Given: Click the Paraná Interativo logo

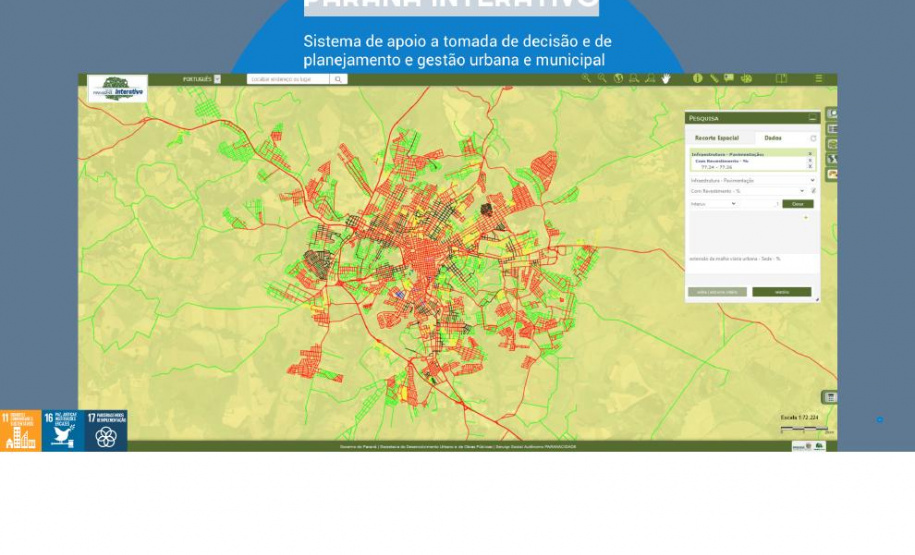Looking at the screenshot, I should point(117,89).
